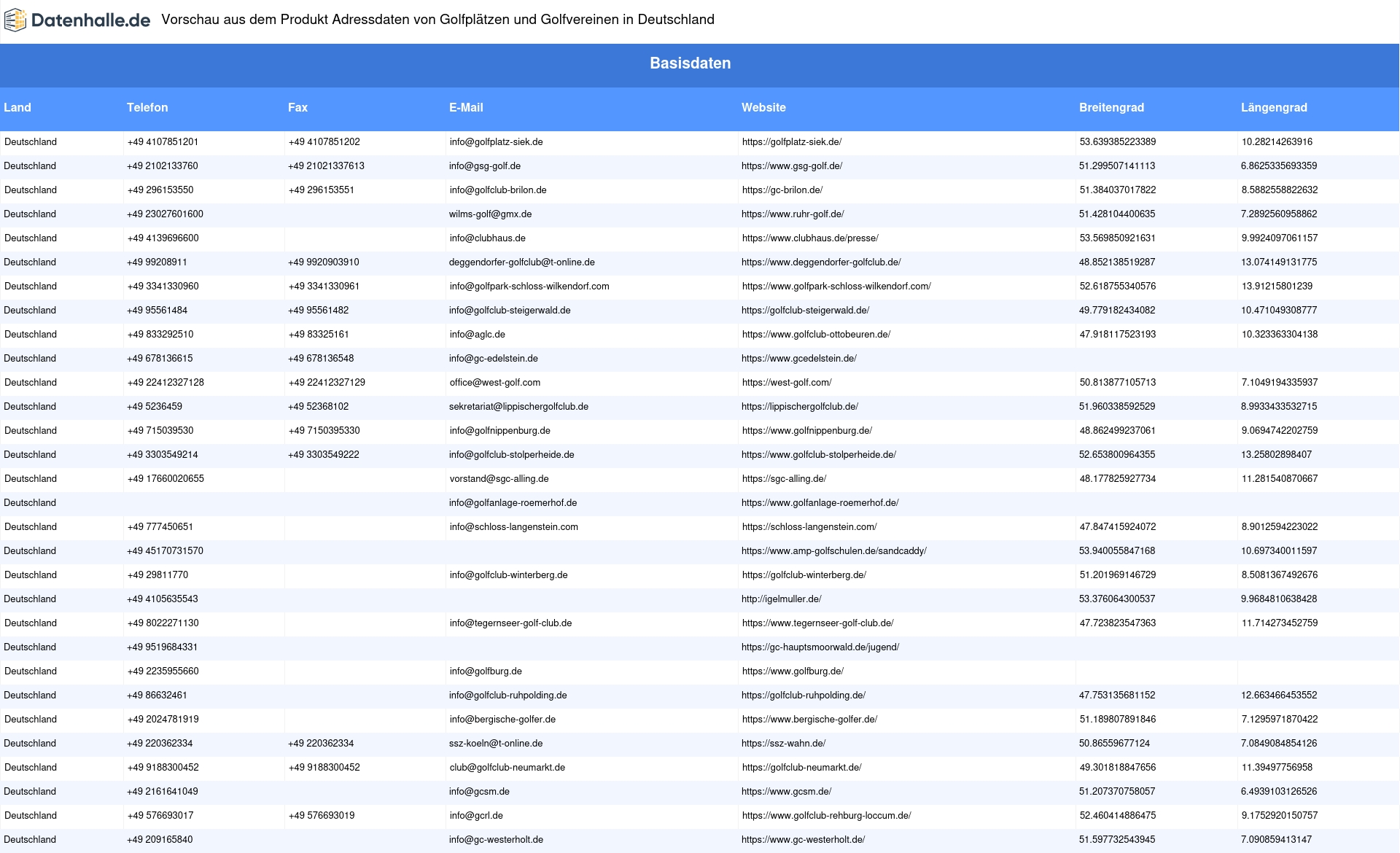Image resolution: width=1400 pixels, height=853 pixels.
Task: Click longitude value 12.663466453552
Action: [x=1280, y=696]
